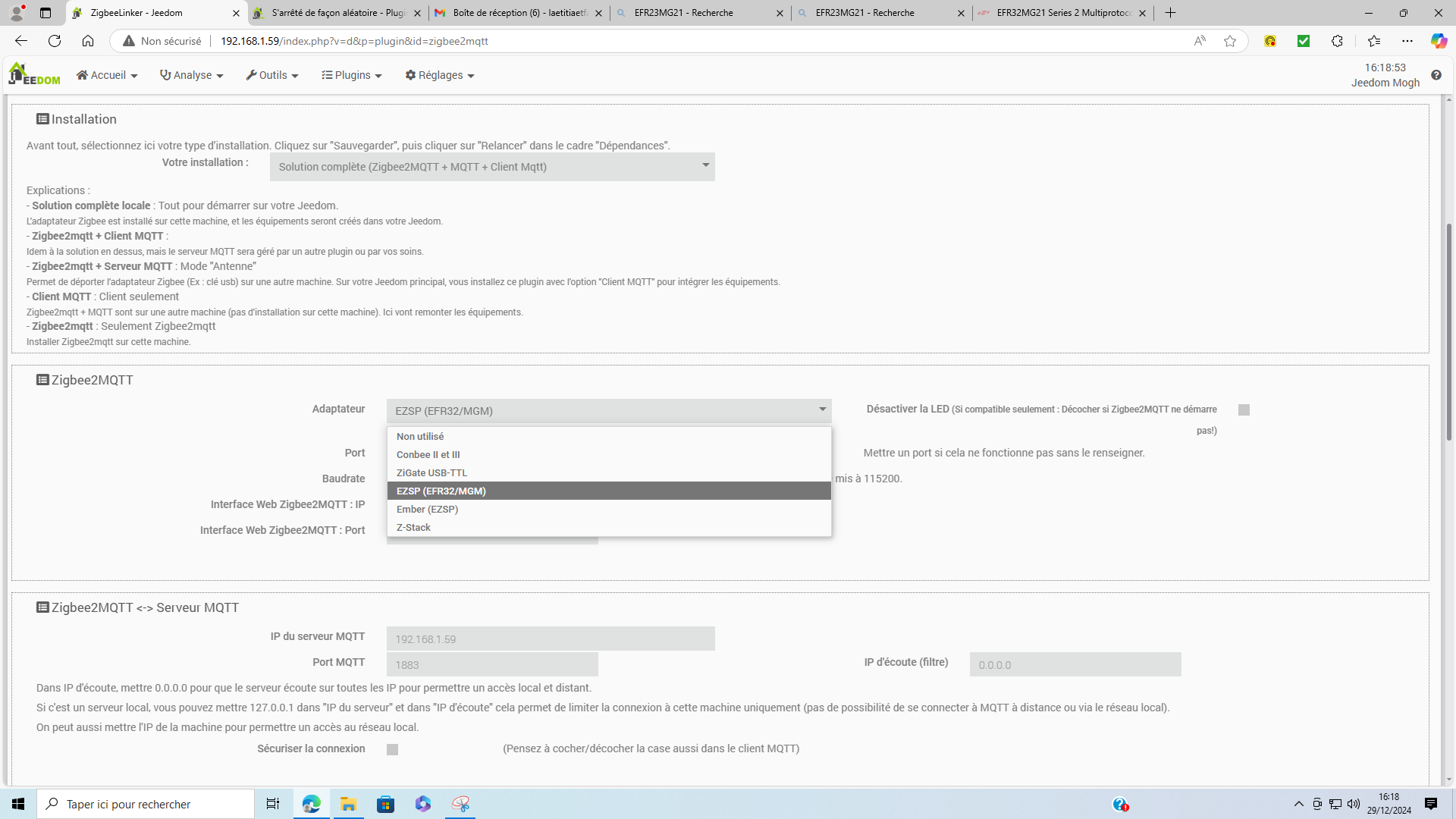Screen dimensions: 1456x819
Task: Click the Jeedom logo icon
Action: pos(34,74)
